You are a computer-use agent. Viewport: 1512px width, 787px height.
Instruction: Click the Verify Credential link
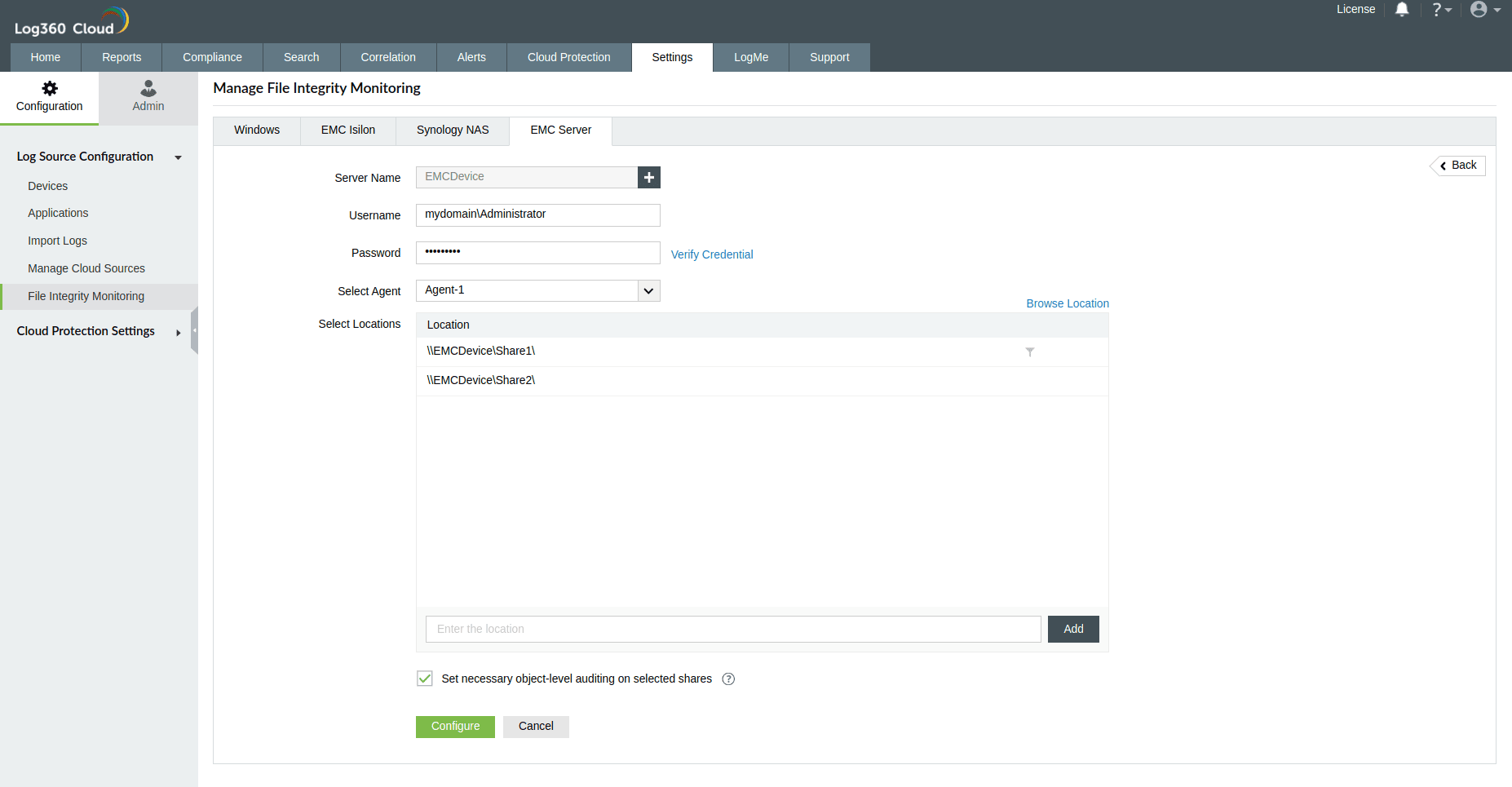click(x=712, y=254)
